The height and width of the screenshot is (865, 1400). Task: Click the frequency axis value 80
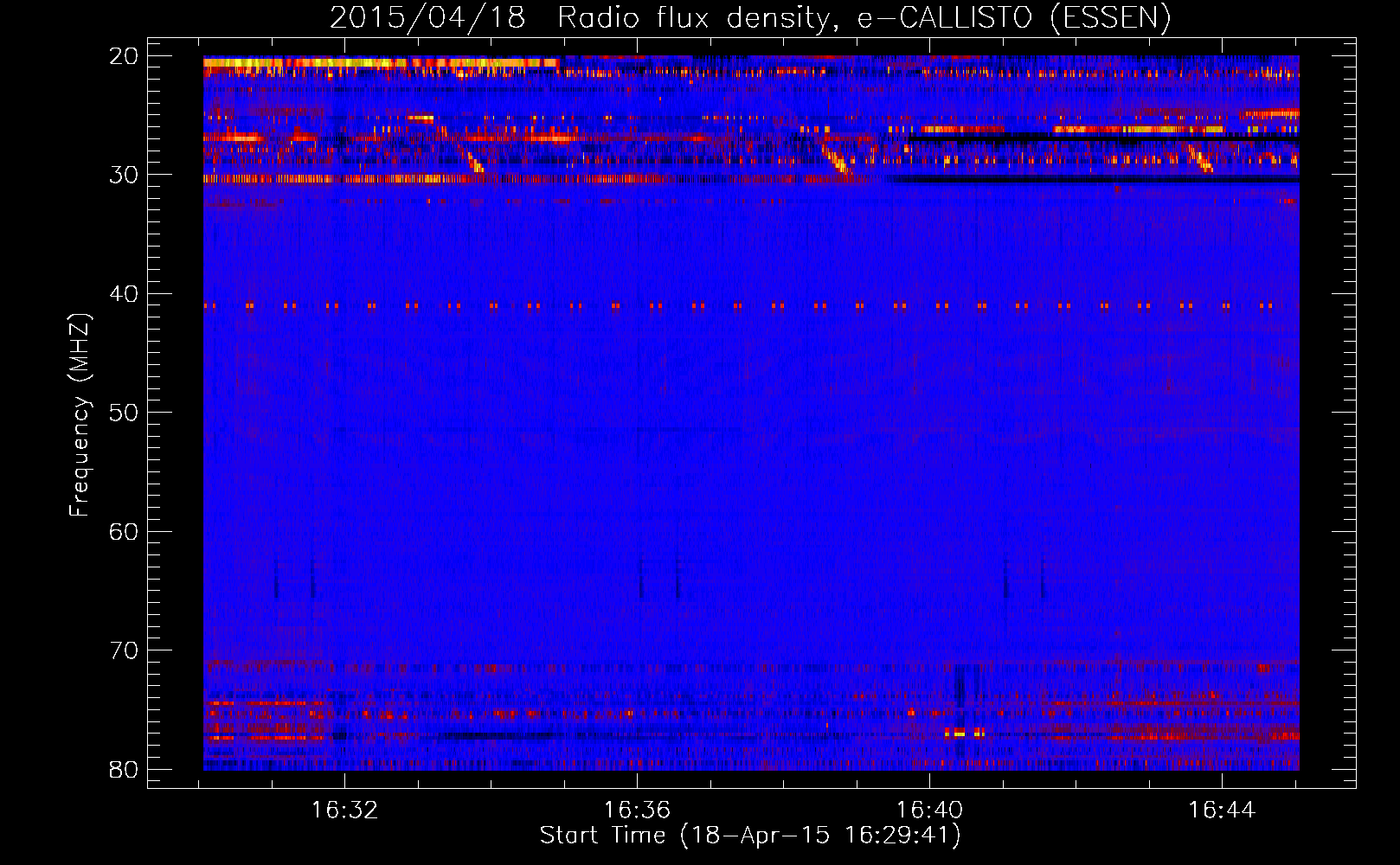[x=125, y=770]
